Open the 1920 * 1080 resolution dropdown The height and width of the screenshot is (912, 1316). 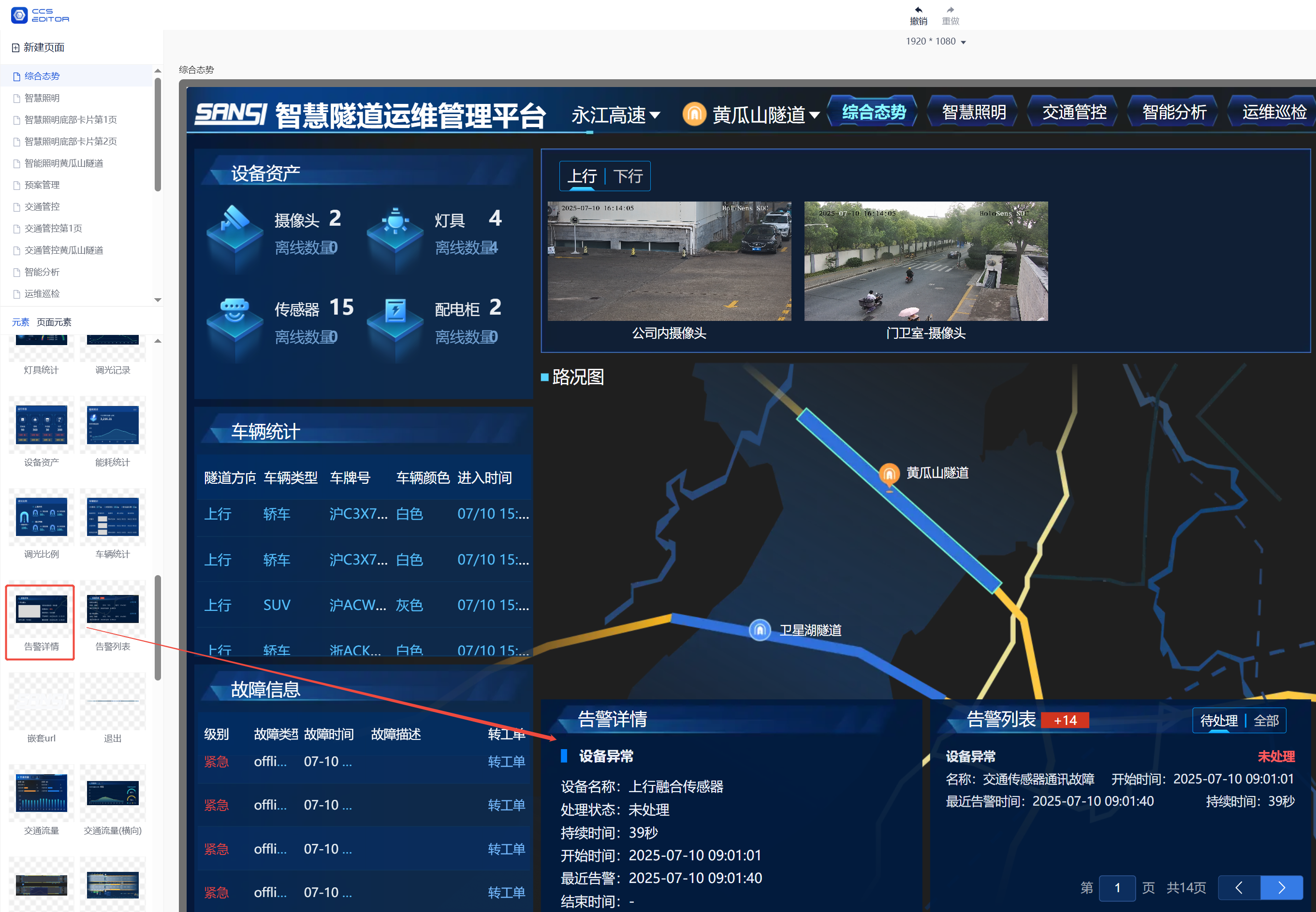(x=936, y=41)
